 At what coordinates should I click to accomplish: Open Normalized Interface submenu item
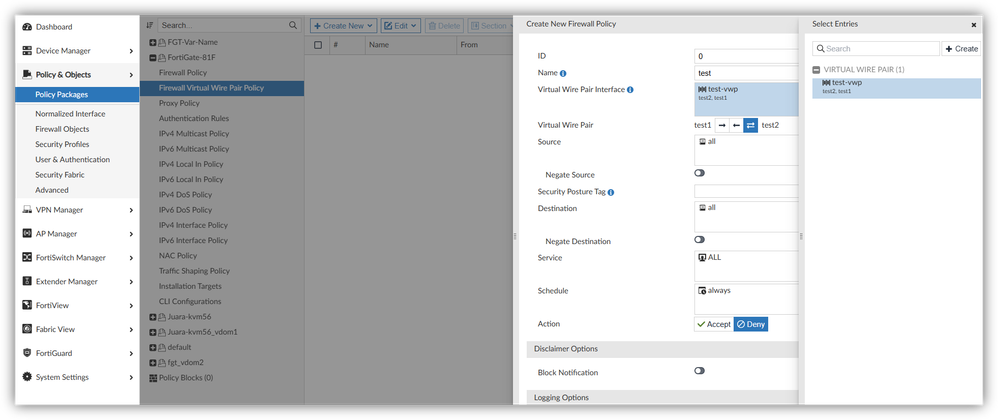click(x=70, y=114)
